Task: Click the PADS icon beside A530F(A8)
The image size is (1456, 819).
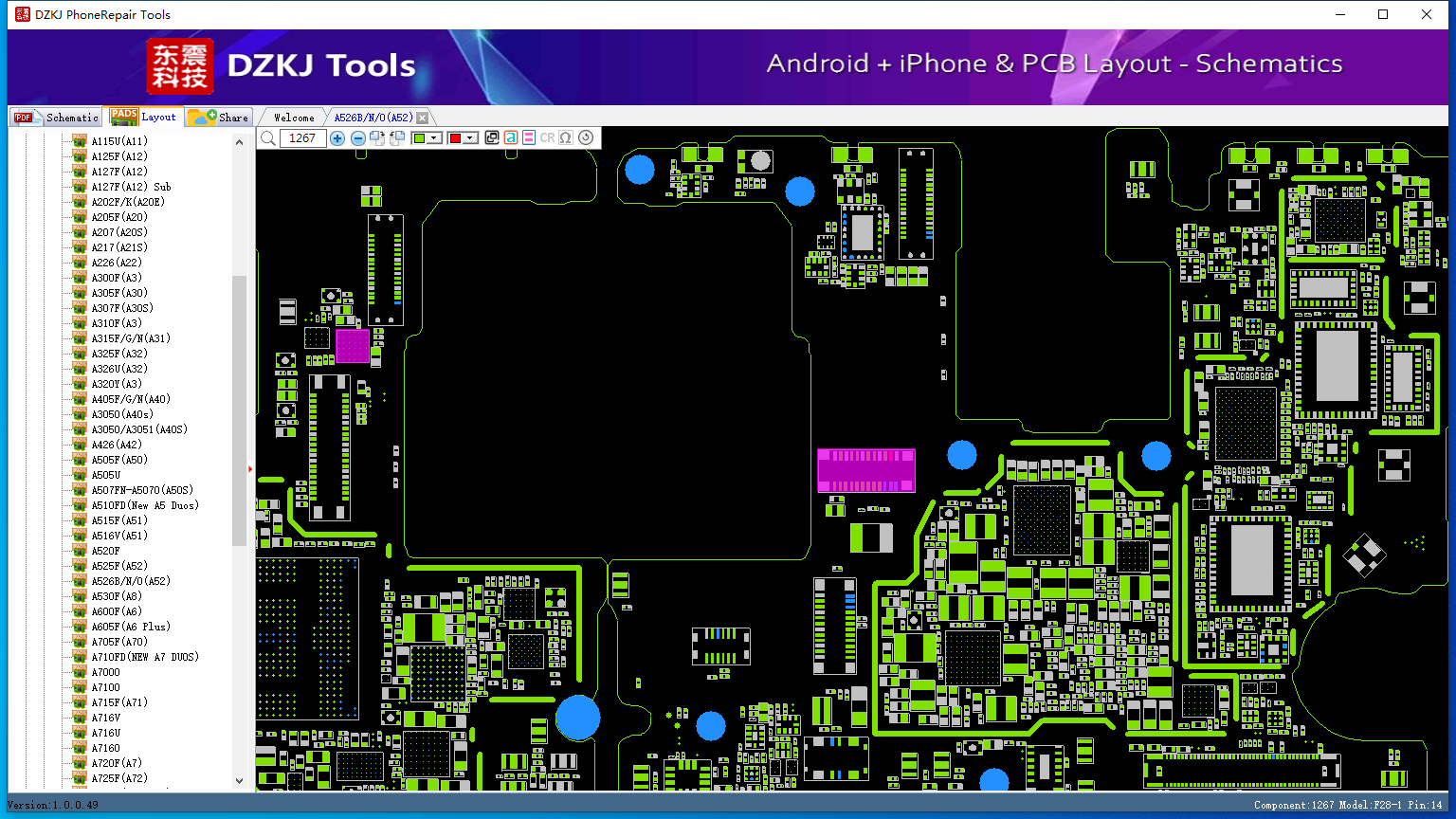Action: [80, 596]
